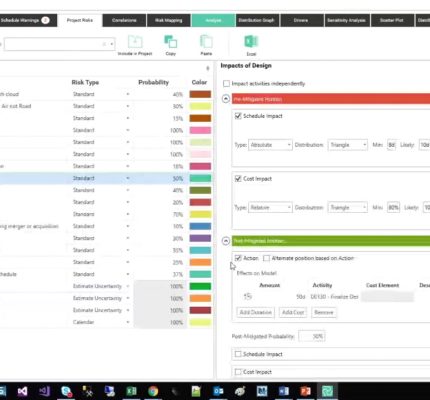Viewport: 430px width, 400px height.
Task: Open Skype from the taskbar
Action: [66, 391]
